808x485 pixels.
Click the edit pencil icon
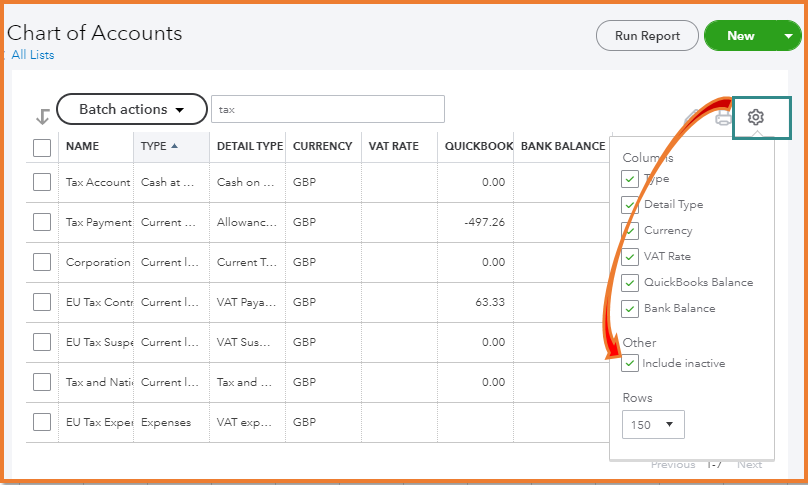tap(692, 119)
